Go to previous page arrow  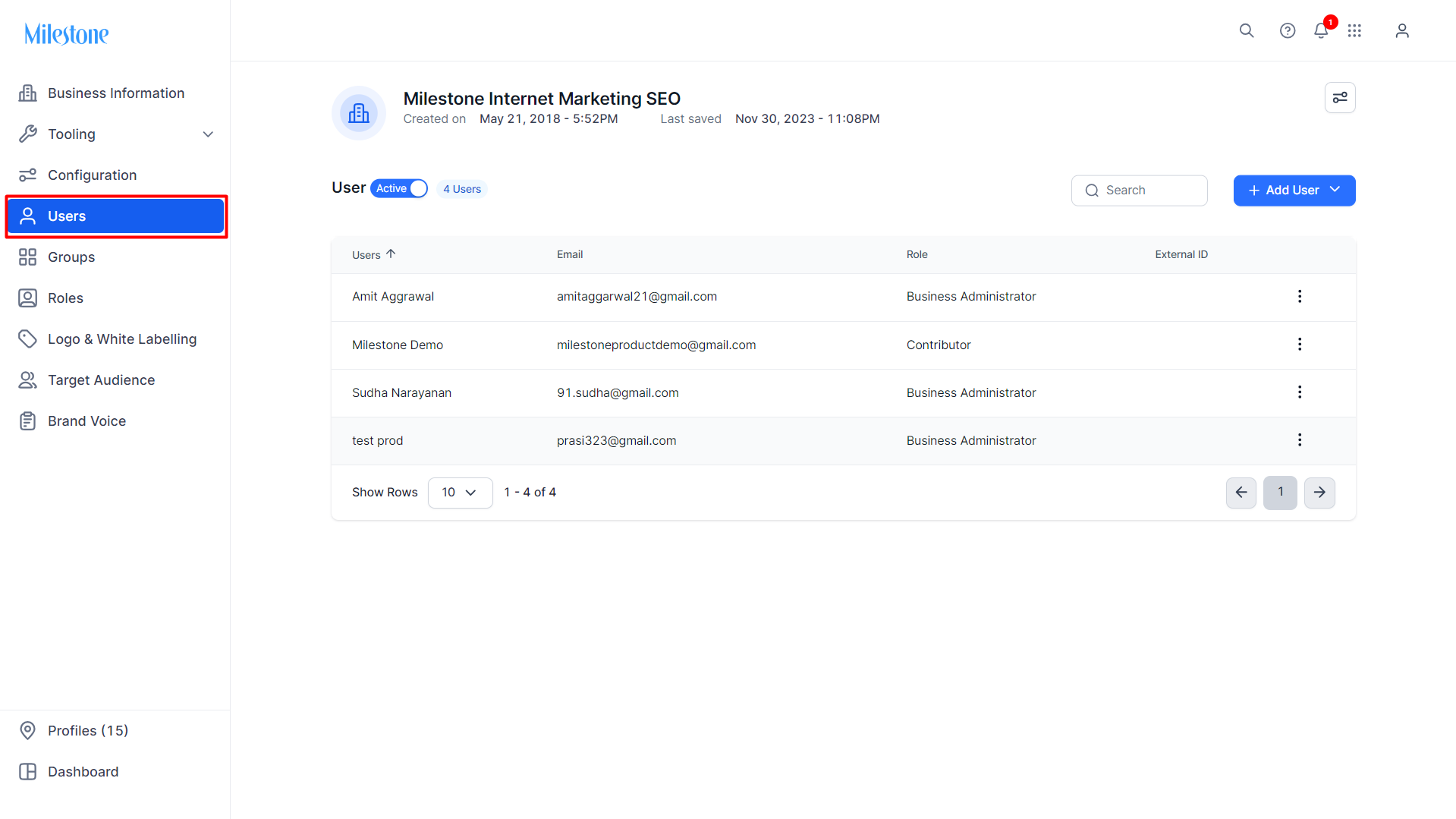point(1241,493)
